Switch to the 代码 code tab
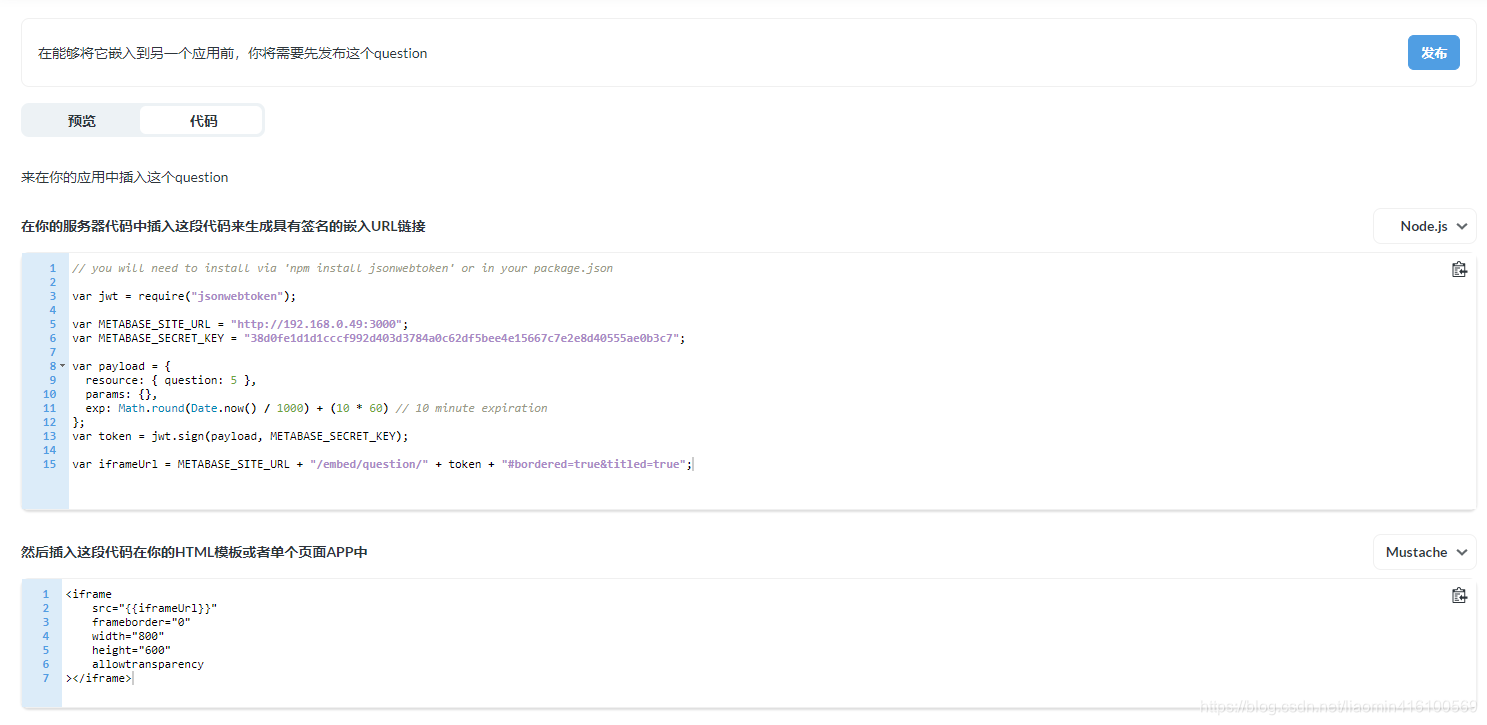This screenshot has width=1487, height=725. click(203, 121)
